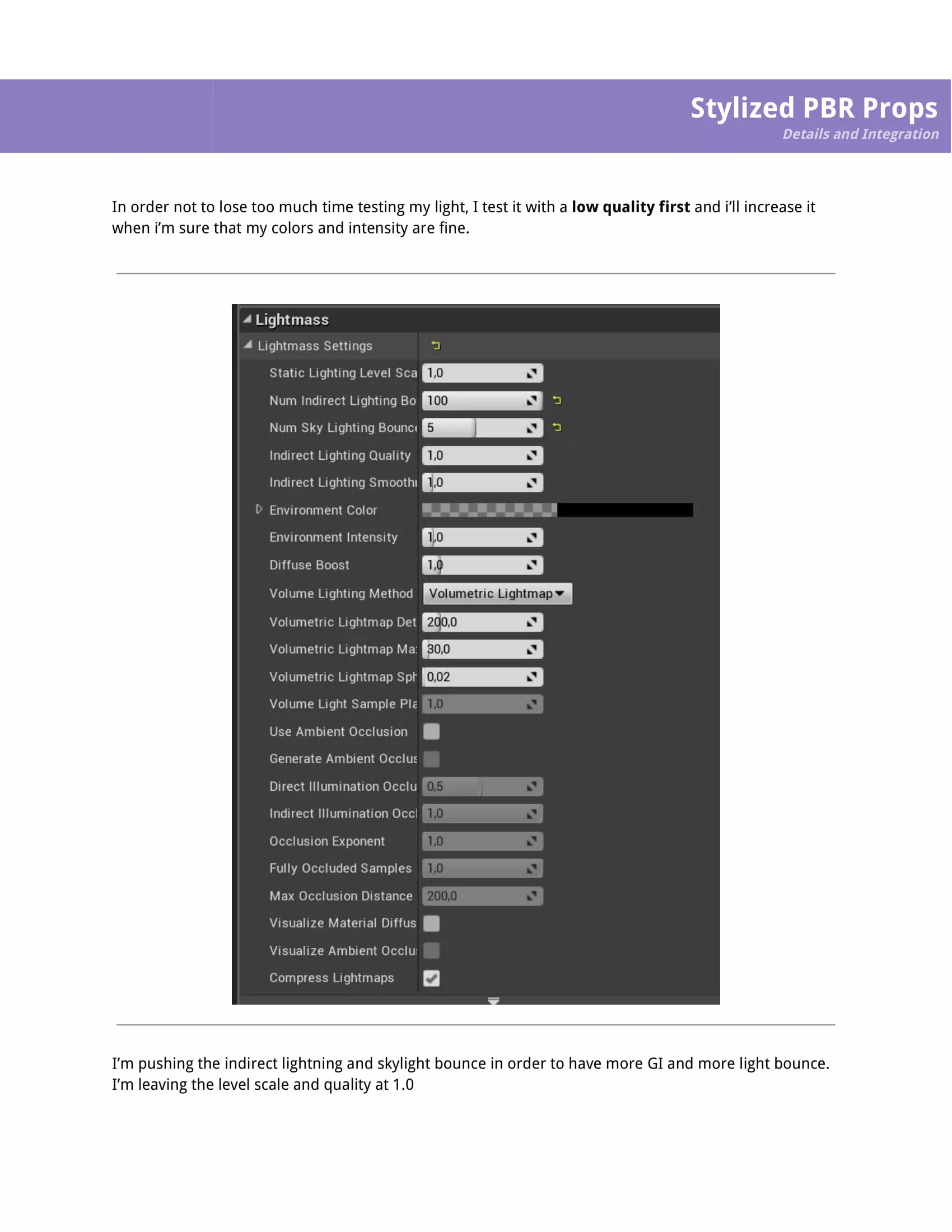Click Environment Intensity spinner arrow icon
Screen dimensions: 952x1232
coord(531,537)
